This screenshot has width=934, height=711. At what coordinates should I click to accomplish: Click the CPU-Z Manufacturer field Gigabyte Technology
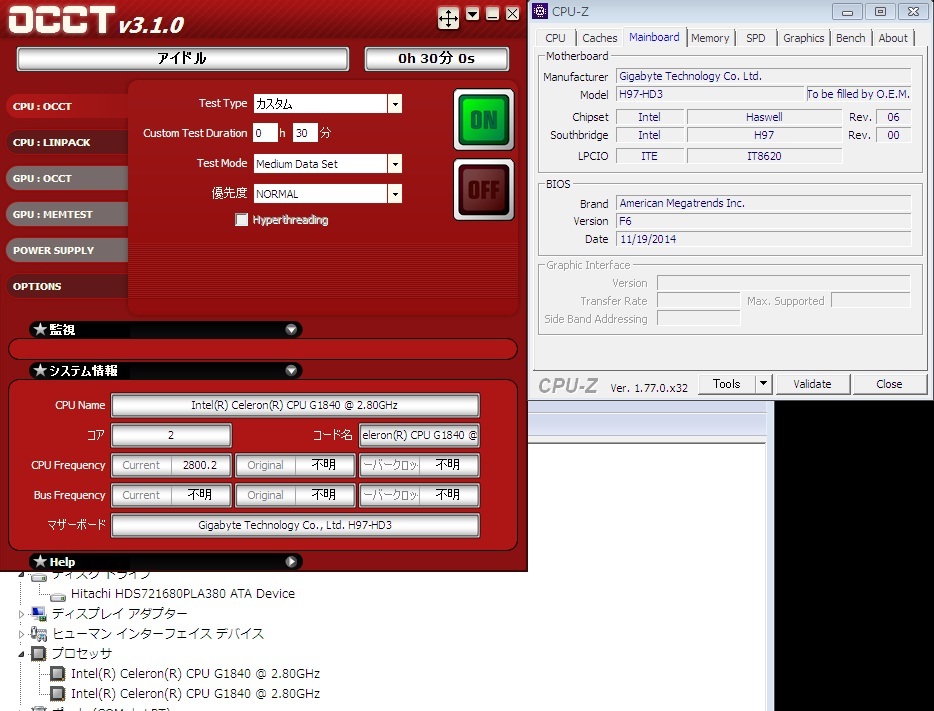coord(764,76)
